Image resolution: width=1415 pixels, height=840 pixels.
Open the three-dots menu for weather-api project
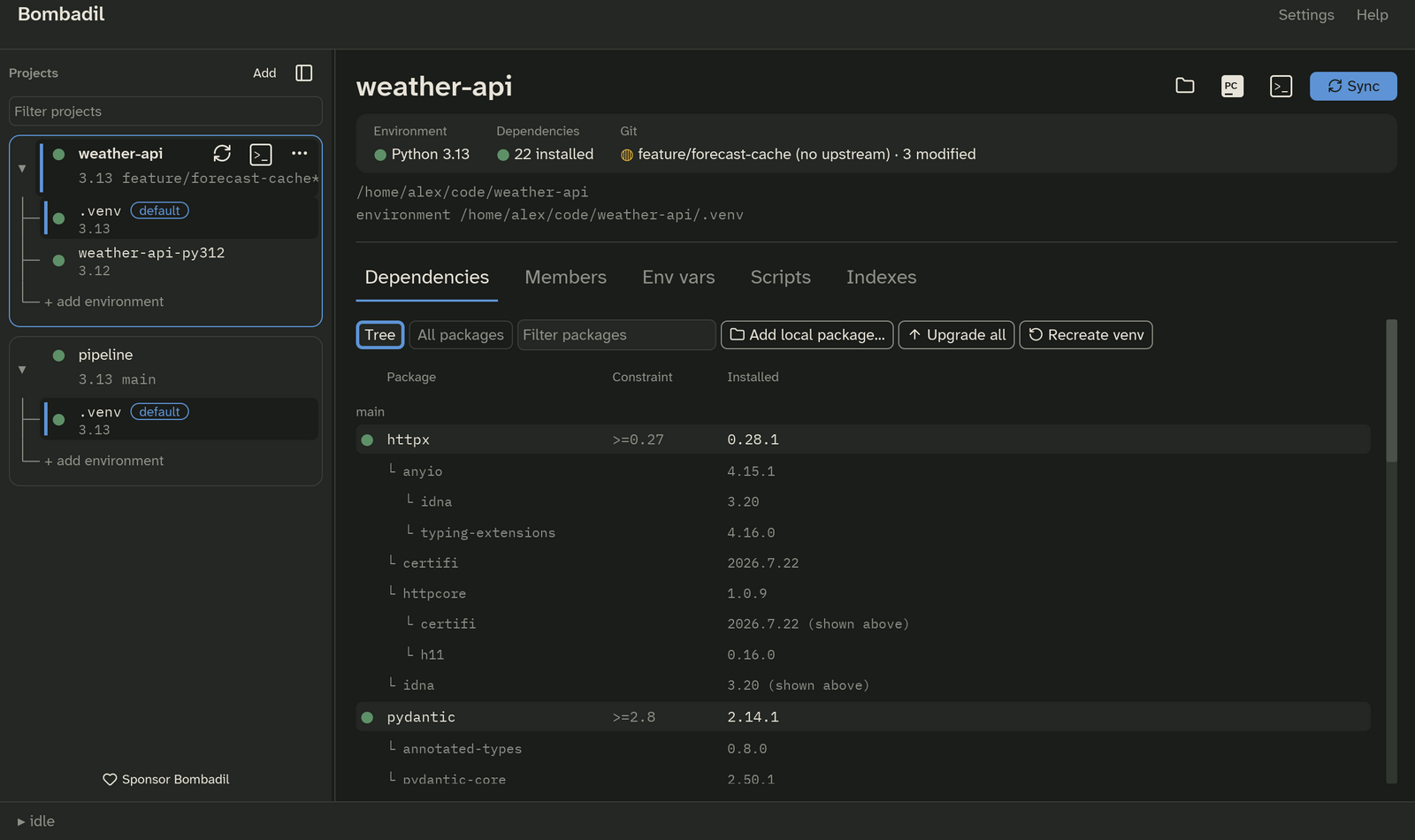tap(300, 154)
